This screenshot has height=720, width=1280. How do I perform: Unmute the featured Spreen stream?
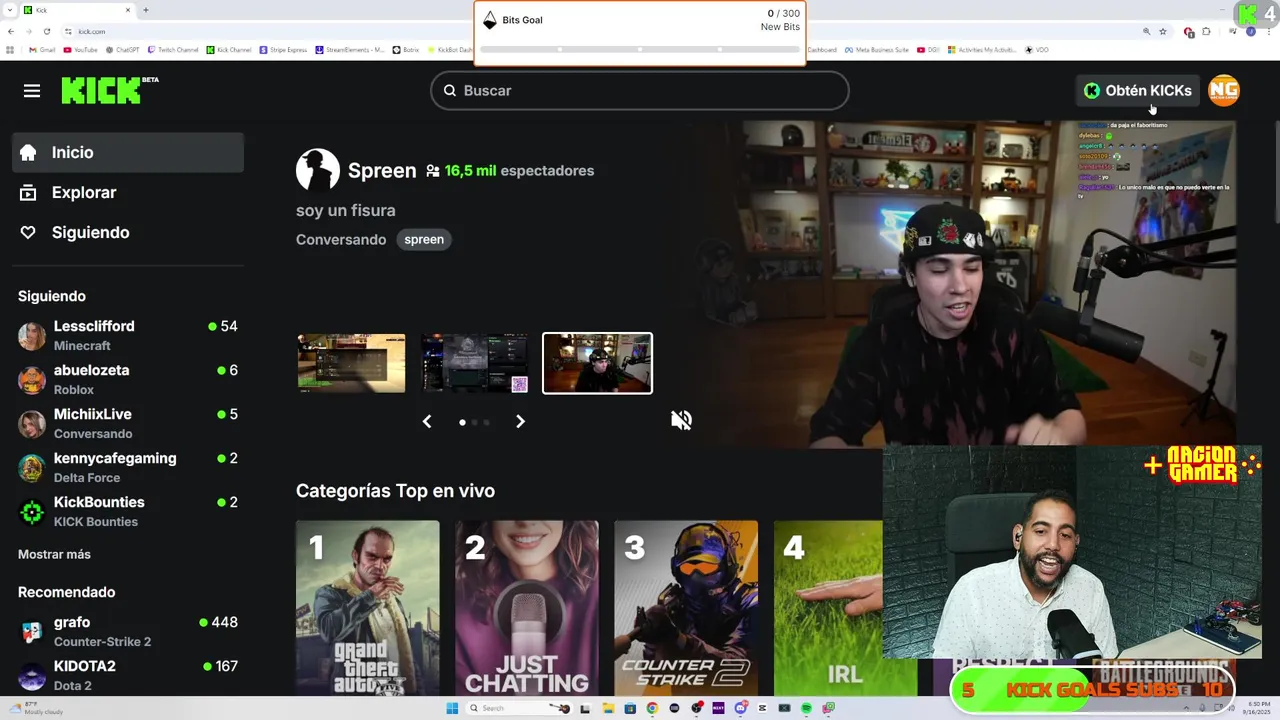[x=681, y=420]
